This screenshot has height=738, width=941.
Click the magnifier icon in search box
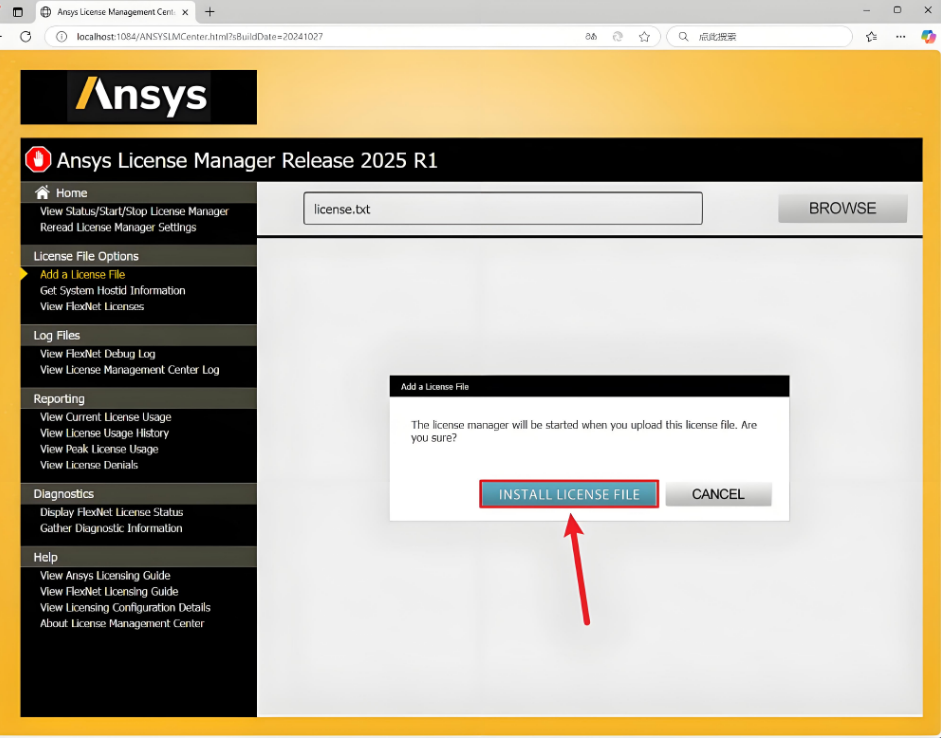(x=683, y=37)
